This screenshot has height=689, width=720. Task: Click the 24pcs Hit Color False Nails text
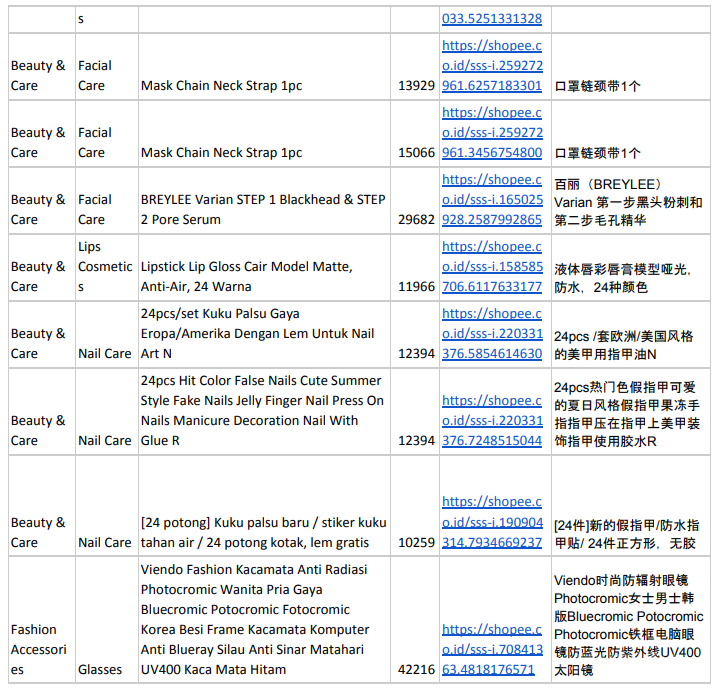coord(262,411)
